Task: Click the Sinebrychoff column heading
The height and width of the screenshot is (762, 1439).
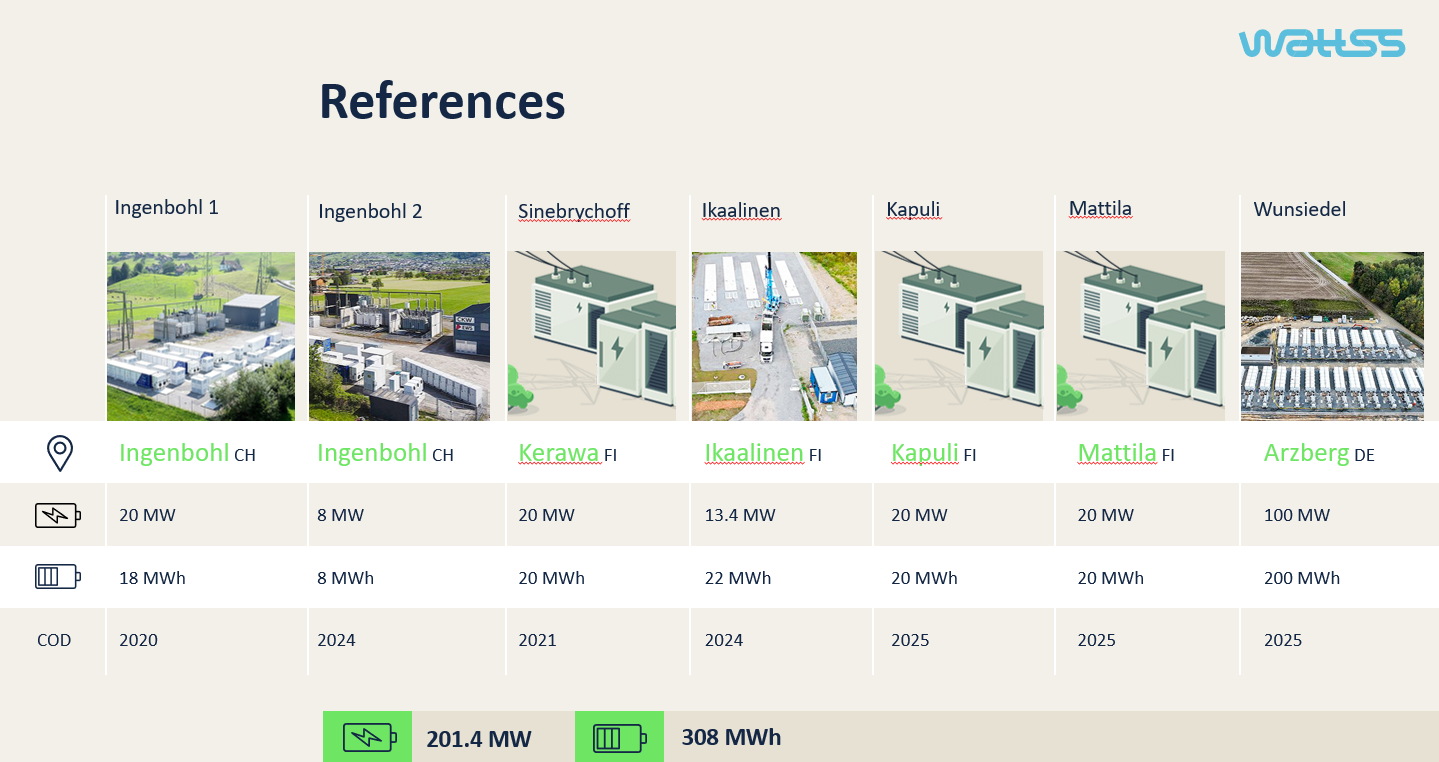Action: (574, 211)
